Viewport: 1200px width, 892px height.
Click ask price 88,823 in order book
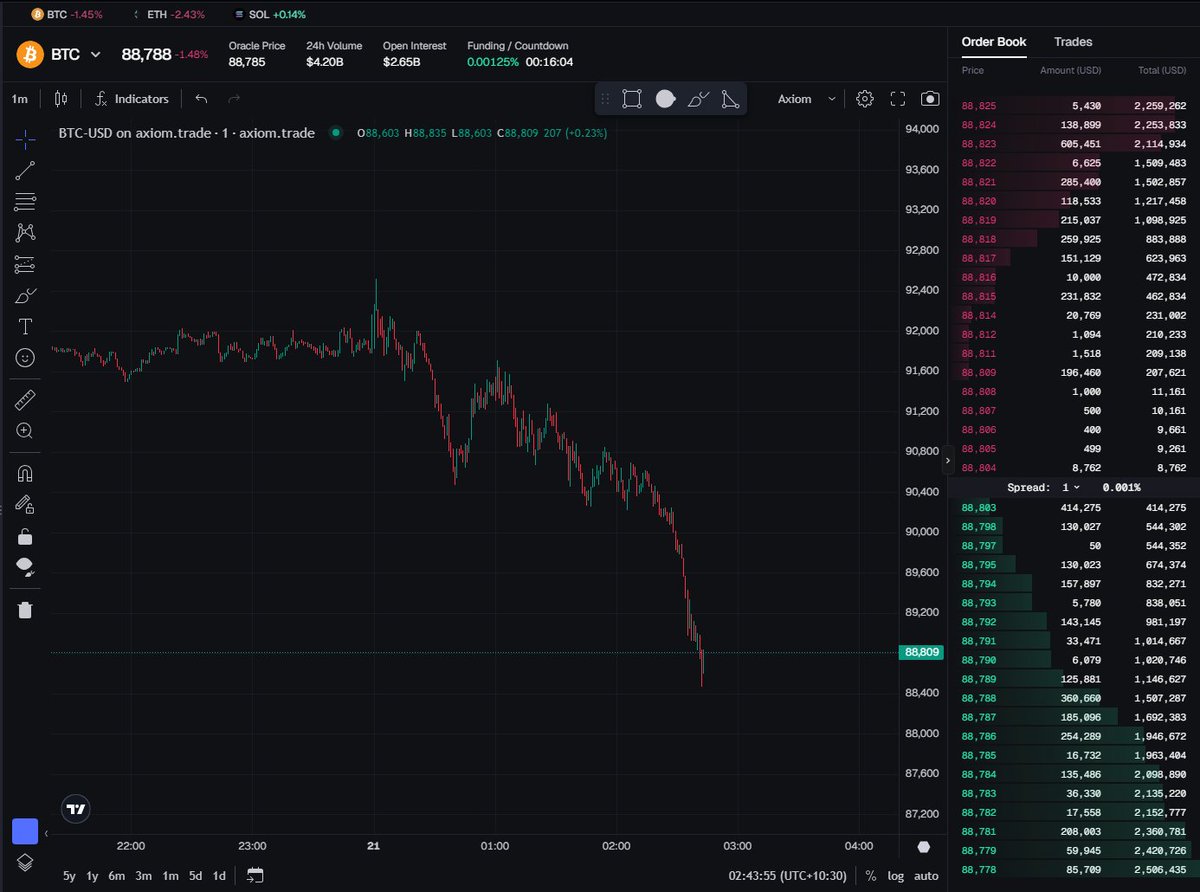(x=979, y=143)
